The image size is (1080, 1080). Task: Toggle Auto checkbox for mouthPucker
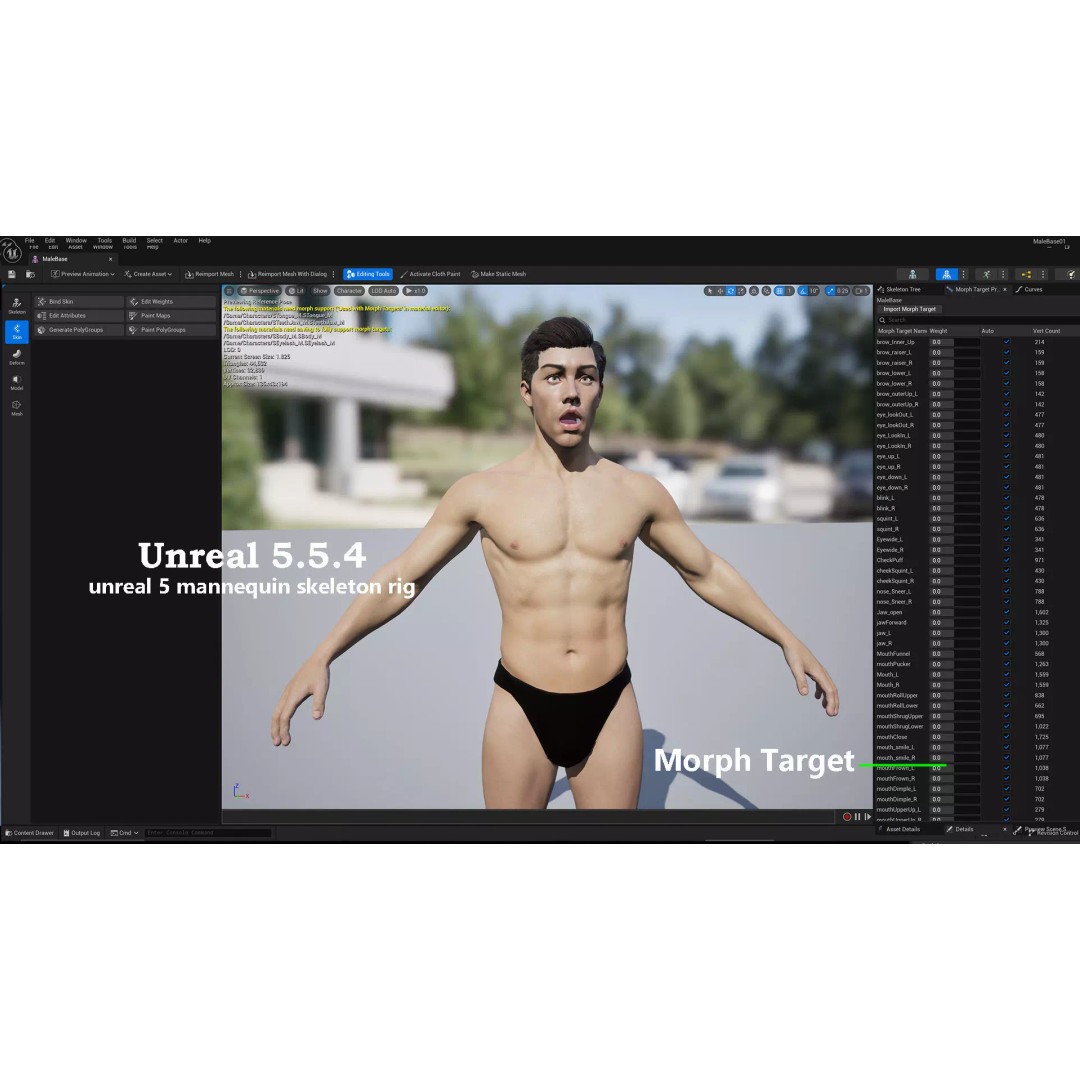click(x=1006, y=664)
